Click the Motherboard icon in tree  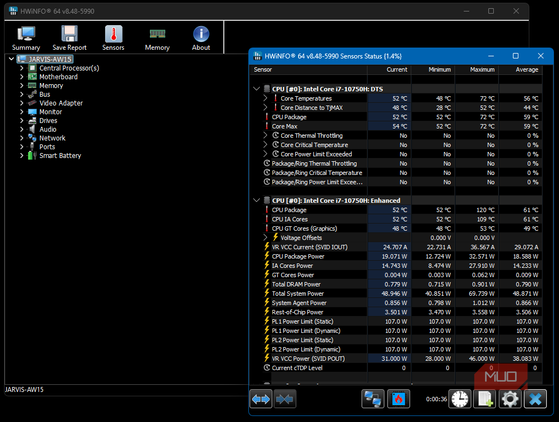coord(32,77)
